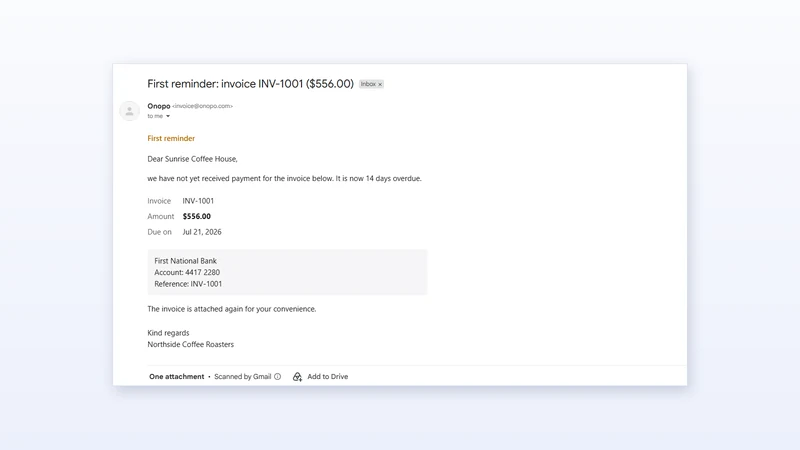Click the Add to Drive icon
The height and width of the screenshot is (450, 800).
[x=297, y=377]
